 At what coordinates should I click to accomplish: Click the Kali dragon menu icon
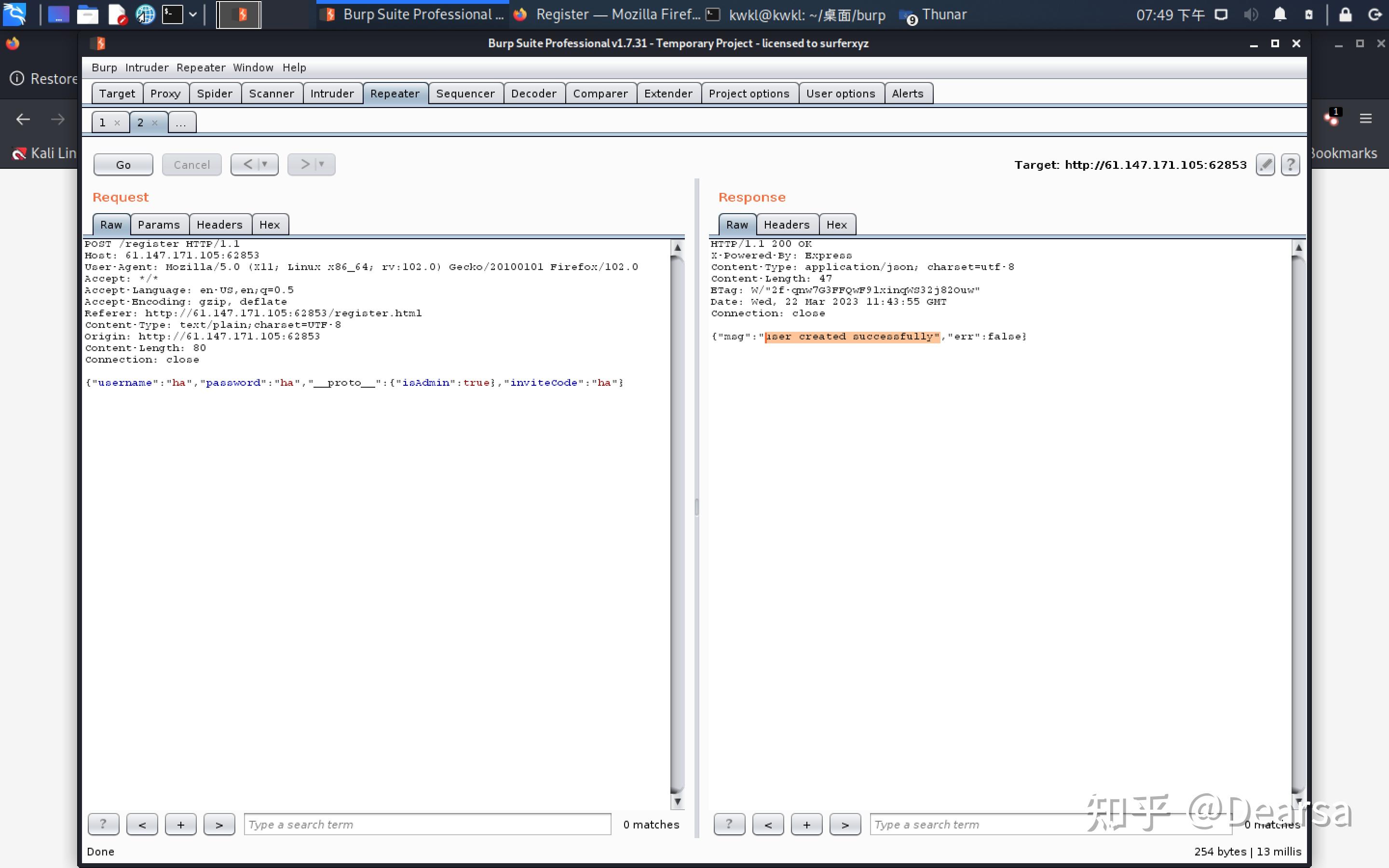coord(14,14)
